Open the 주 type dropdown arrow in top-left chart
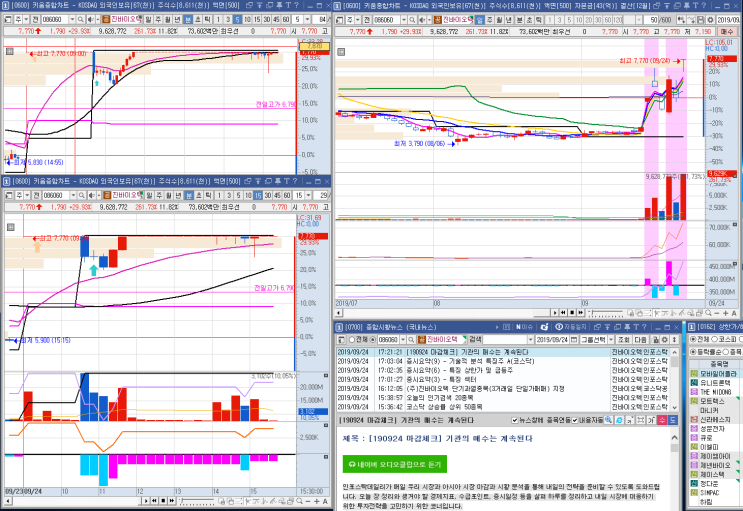This screenshot has width=743, height=511. tap(27, 19)
